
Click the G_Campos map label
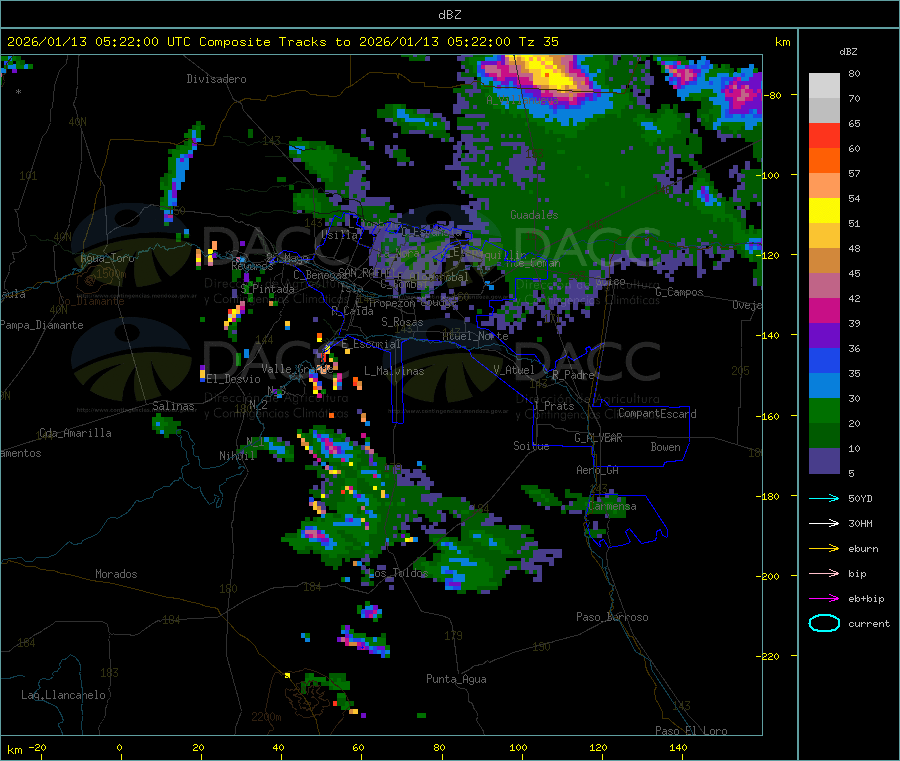coord(679,292)
